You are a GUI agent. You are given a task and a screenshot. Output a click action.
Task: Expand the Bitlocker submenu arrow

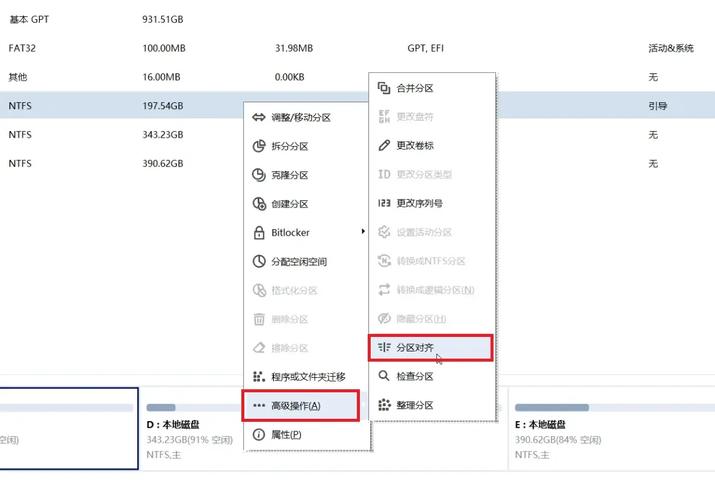[x=363, y=232]
